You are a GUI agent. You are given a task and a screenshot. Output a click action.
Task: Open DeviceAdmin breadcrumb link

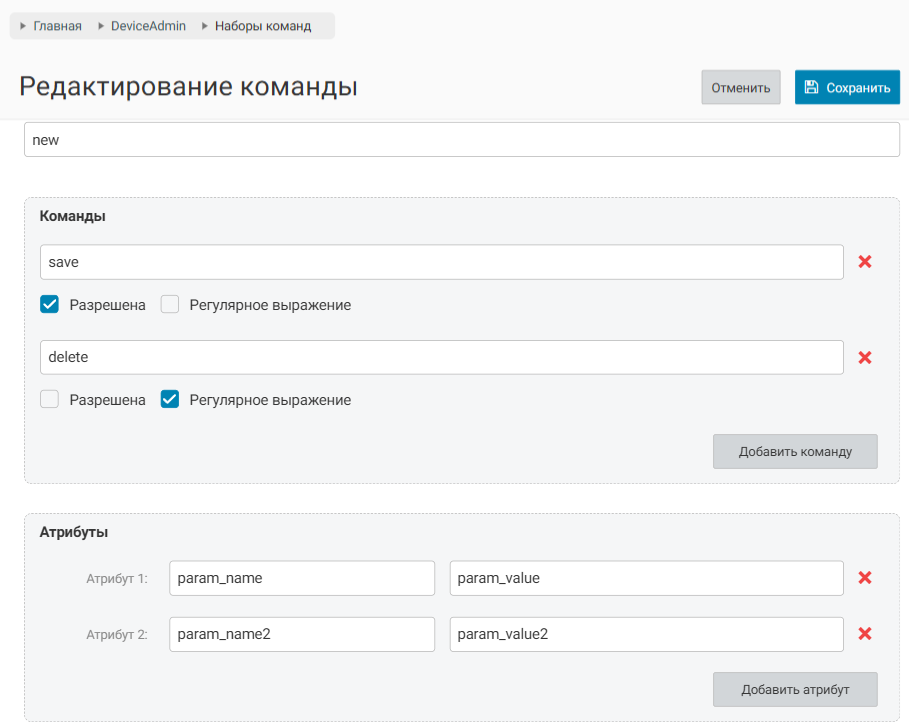point(148,26)
